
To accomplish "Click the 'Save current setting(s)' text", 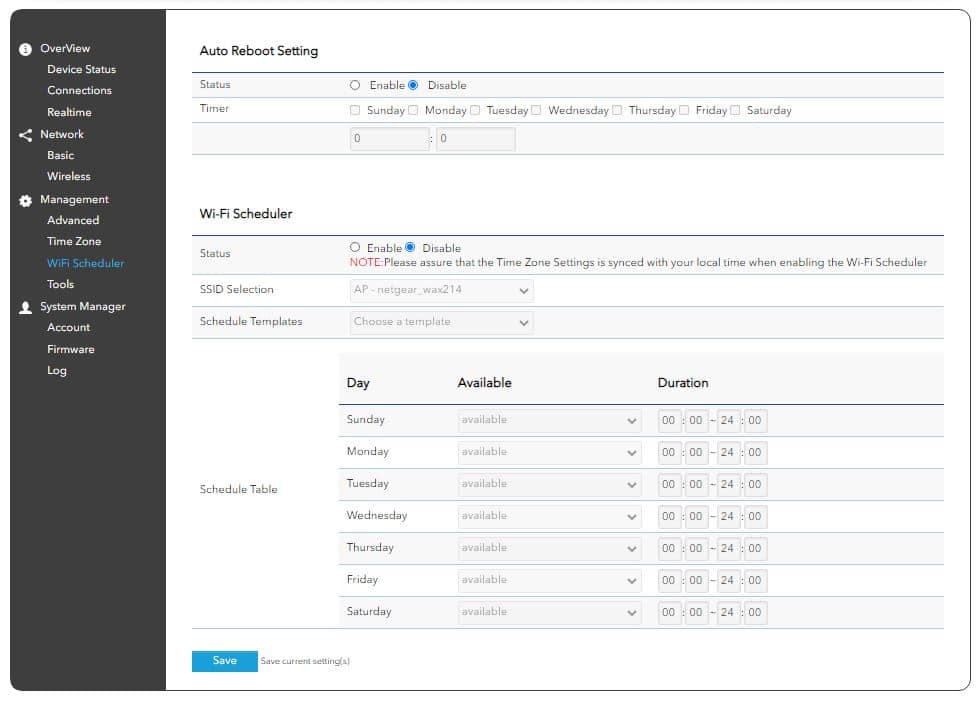I will point(305,661).
